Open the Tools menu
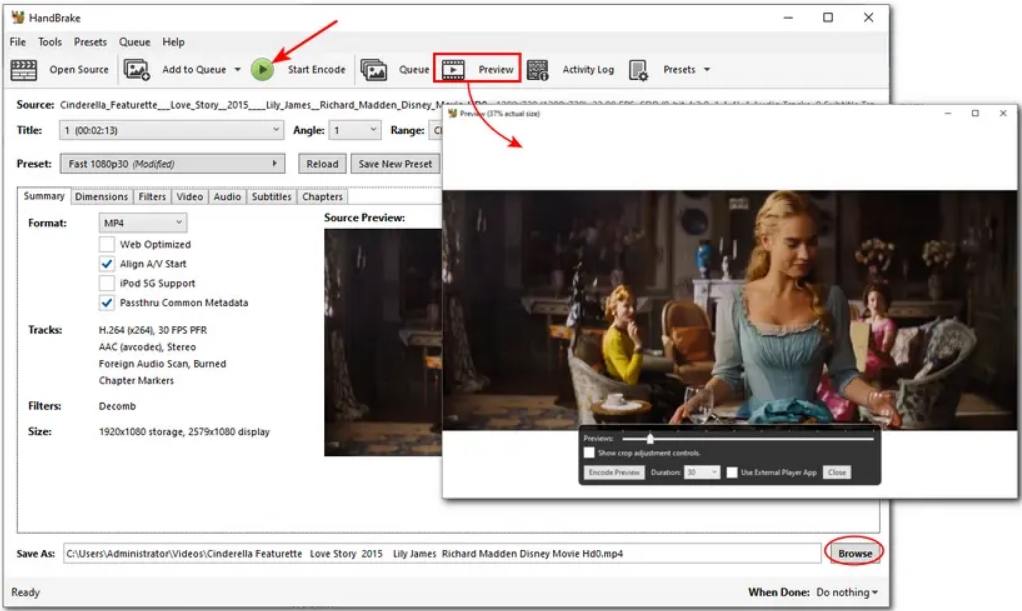1022x611 pixels. 50,42
